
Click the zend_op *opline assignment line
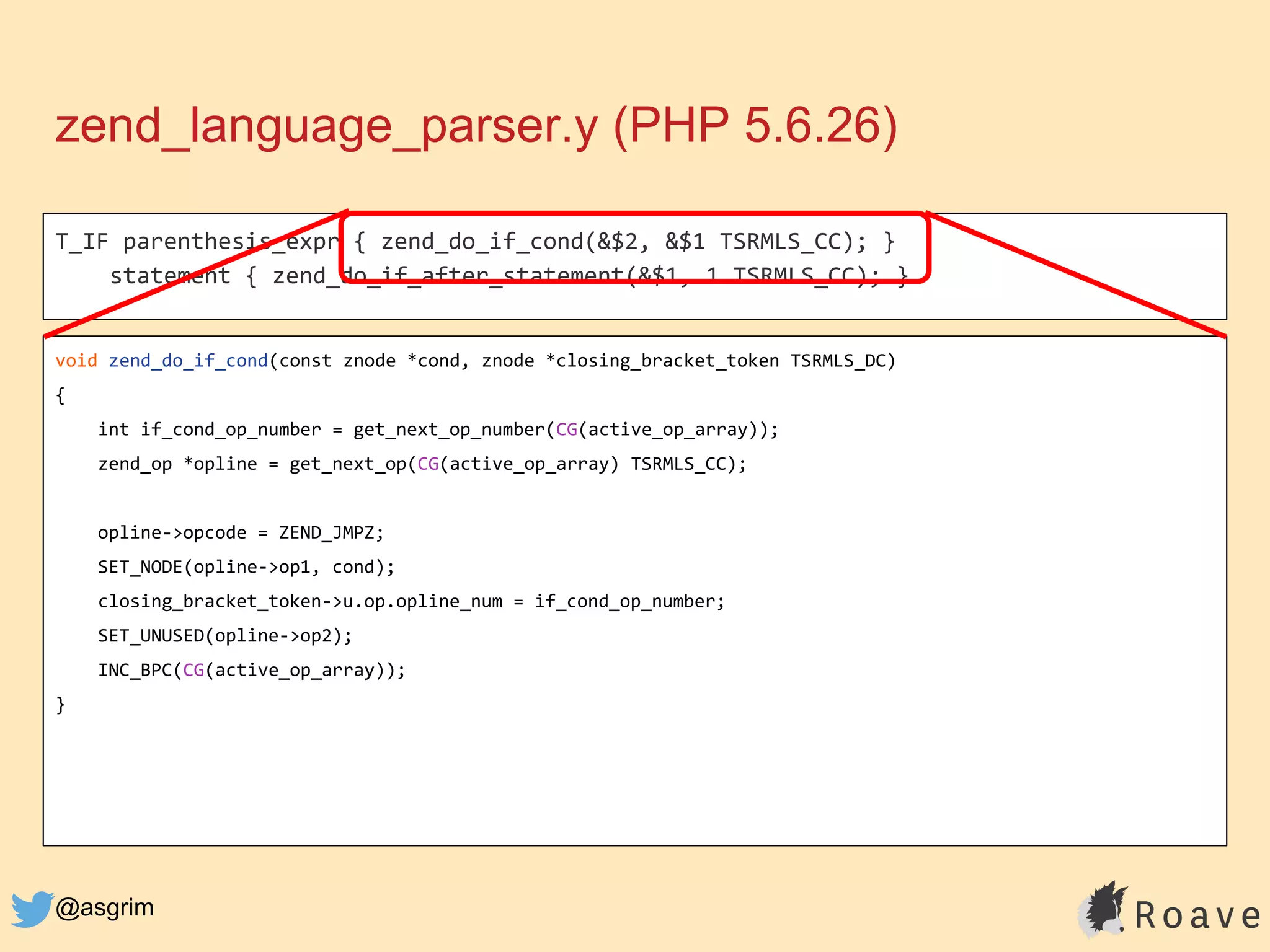[x=422, y=464]
